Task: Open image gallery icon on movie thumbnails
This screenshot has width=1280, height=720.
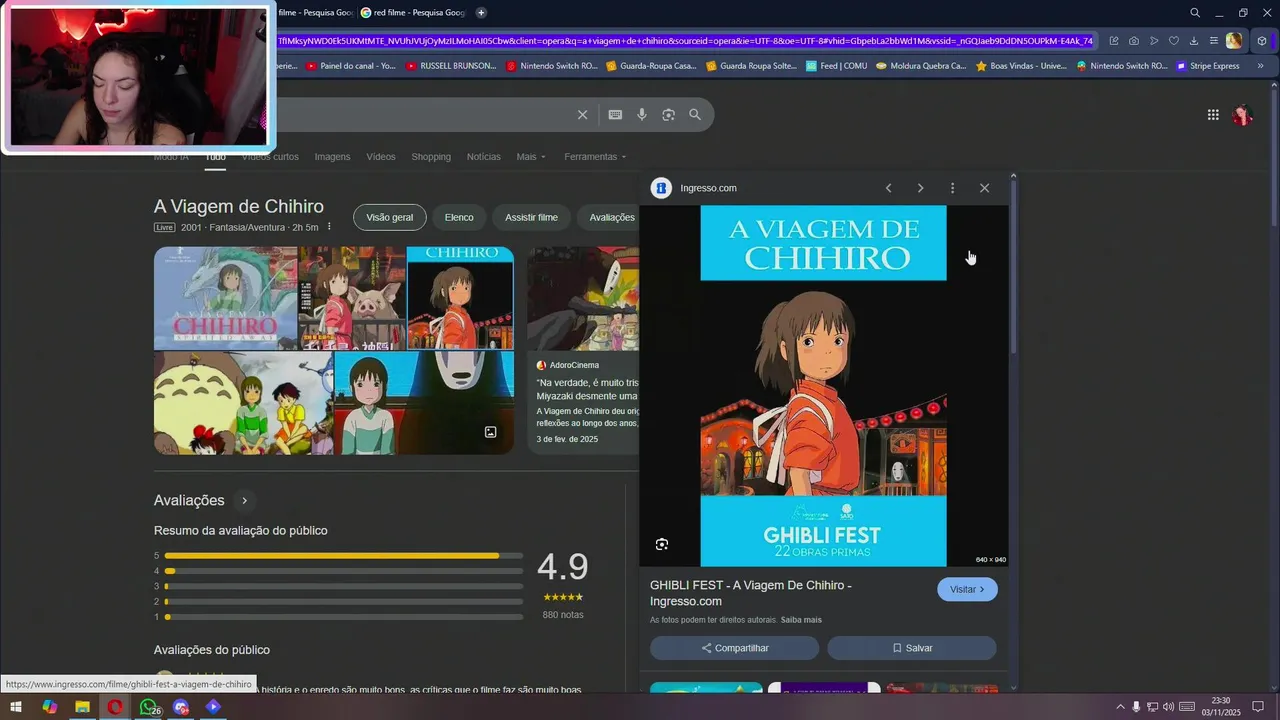Action: (490, 432)
